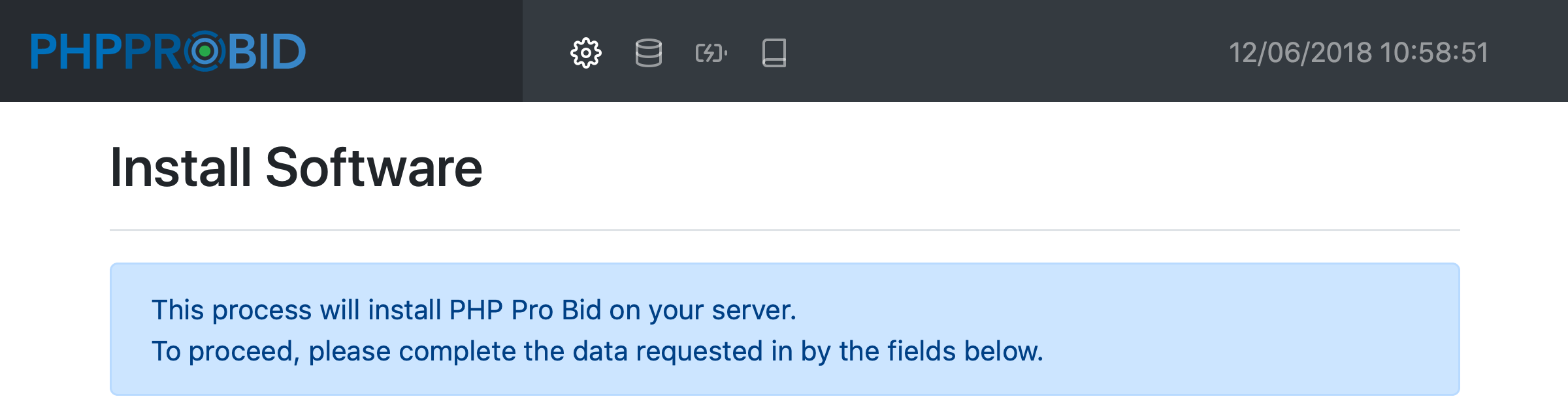The height and width of the screenshot is (401, 1568).
Task: Click the divider line below the heading
Action: (x=784, y=230)
